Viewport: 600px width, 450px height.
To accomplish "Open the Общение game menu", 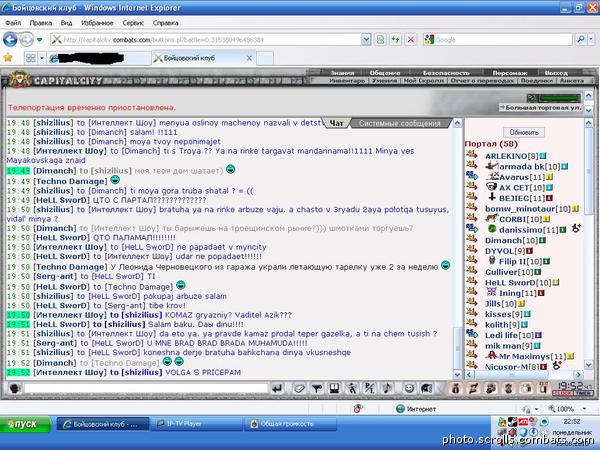I will coord(385,73).
